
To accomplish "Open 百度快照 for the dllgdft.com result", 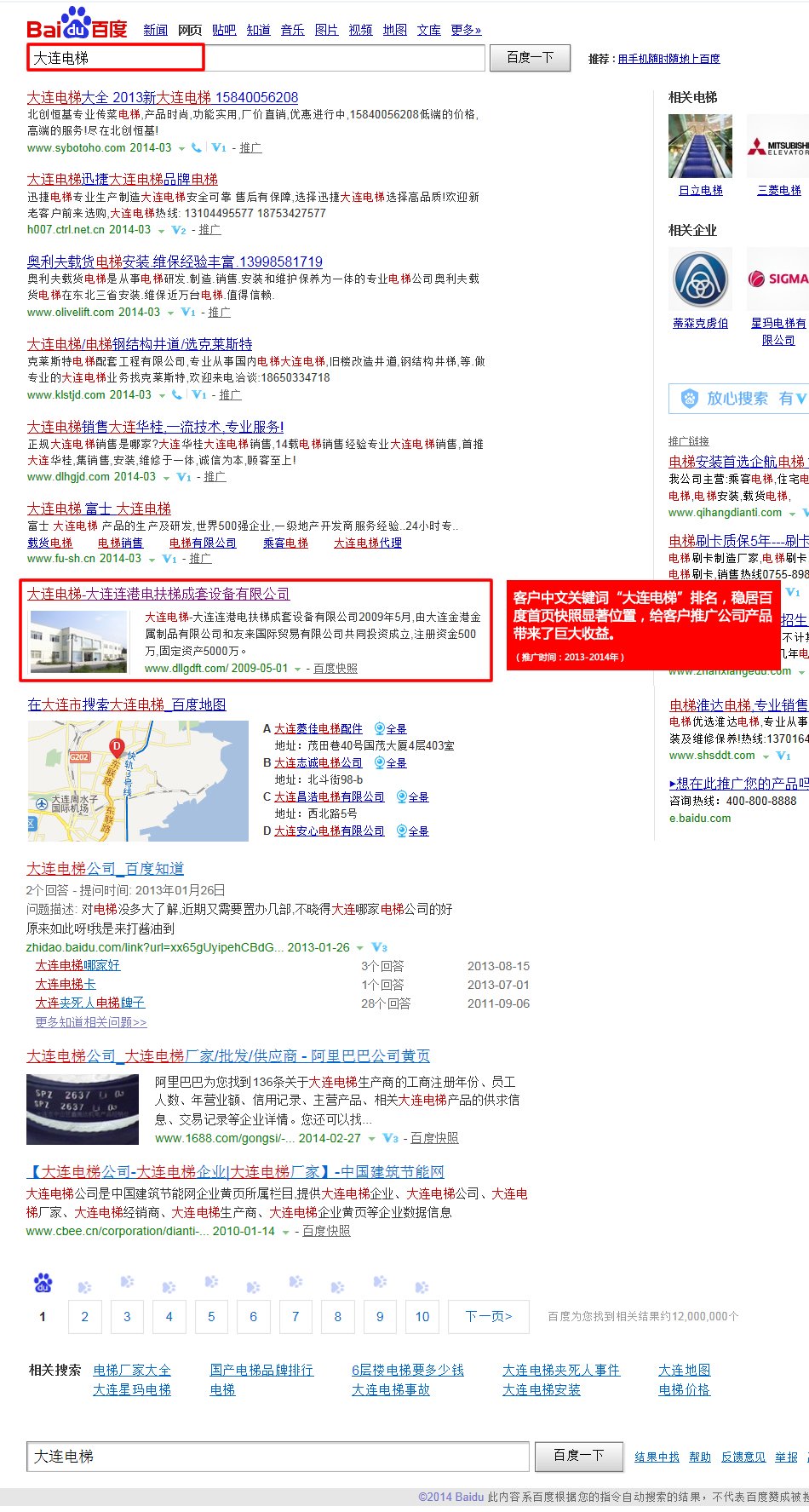I will coord(336,669).
